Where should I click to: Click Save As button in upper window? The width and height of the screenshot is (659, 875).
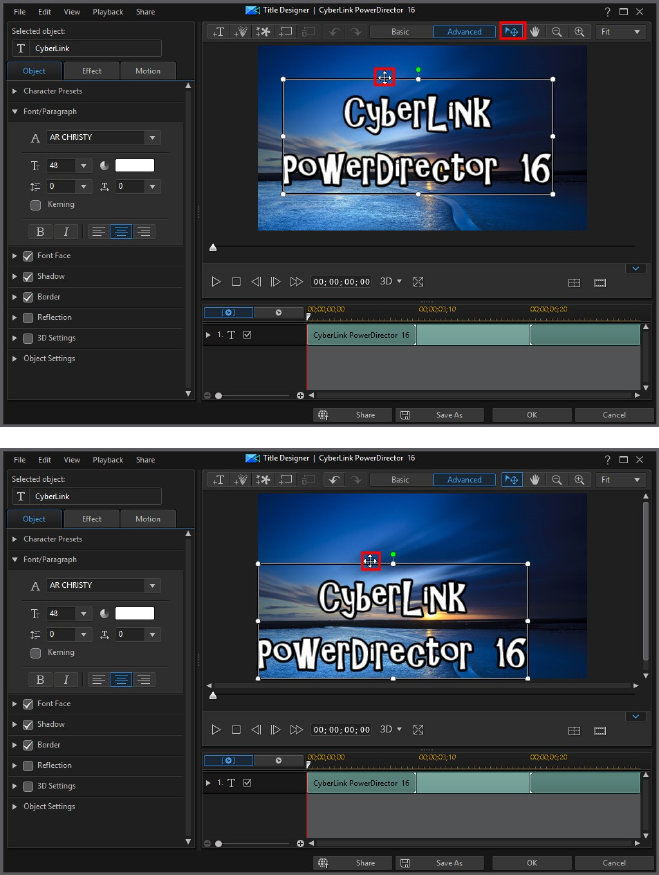coord(440,415)
